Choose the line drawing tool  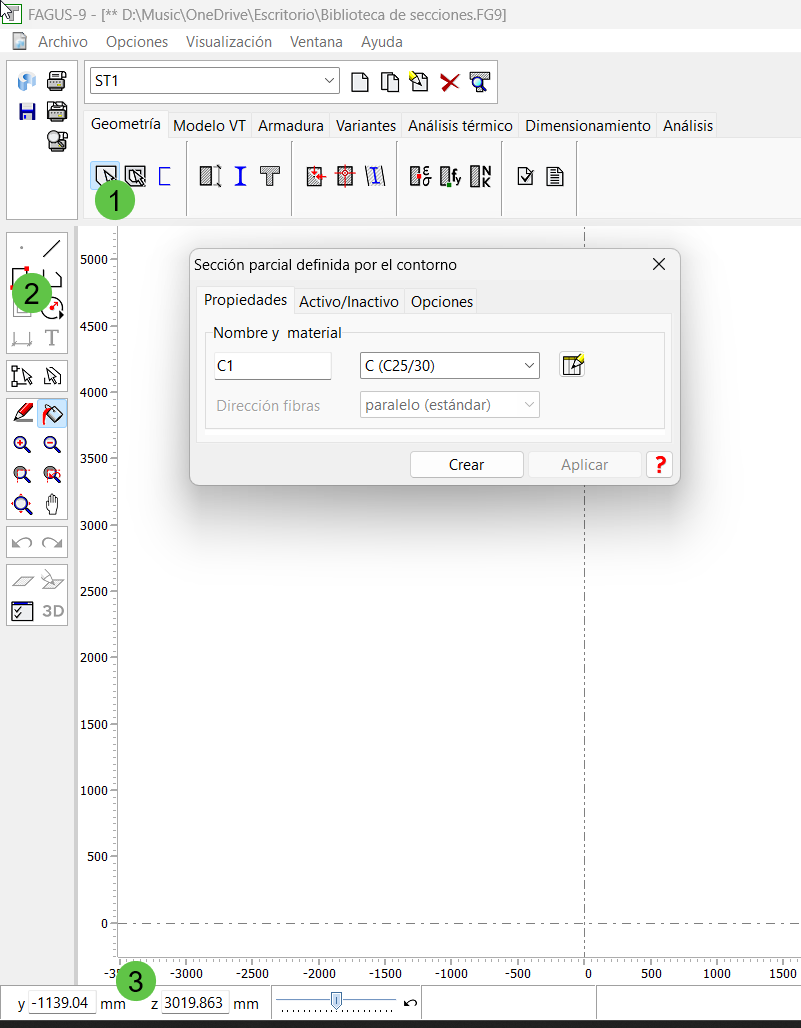tap(52, 248)
